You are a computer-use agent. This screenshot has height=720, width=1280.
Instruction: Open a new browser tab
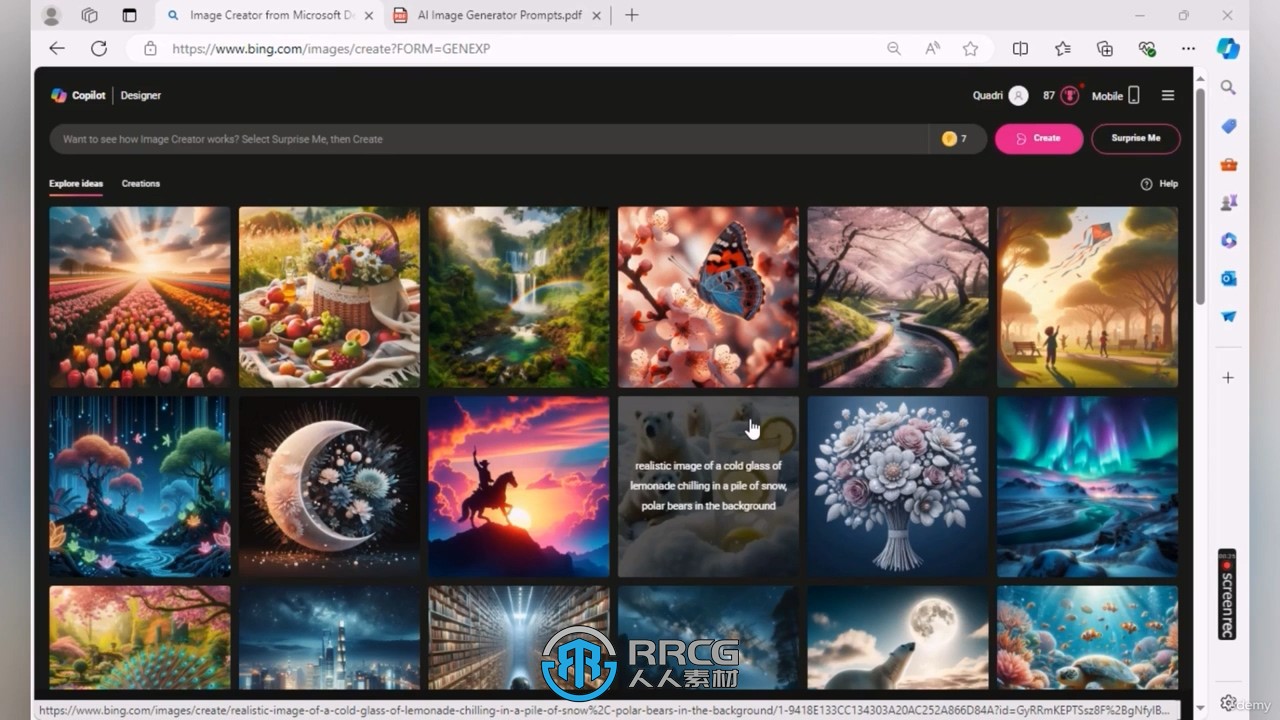click(x=631, y=15)
